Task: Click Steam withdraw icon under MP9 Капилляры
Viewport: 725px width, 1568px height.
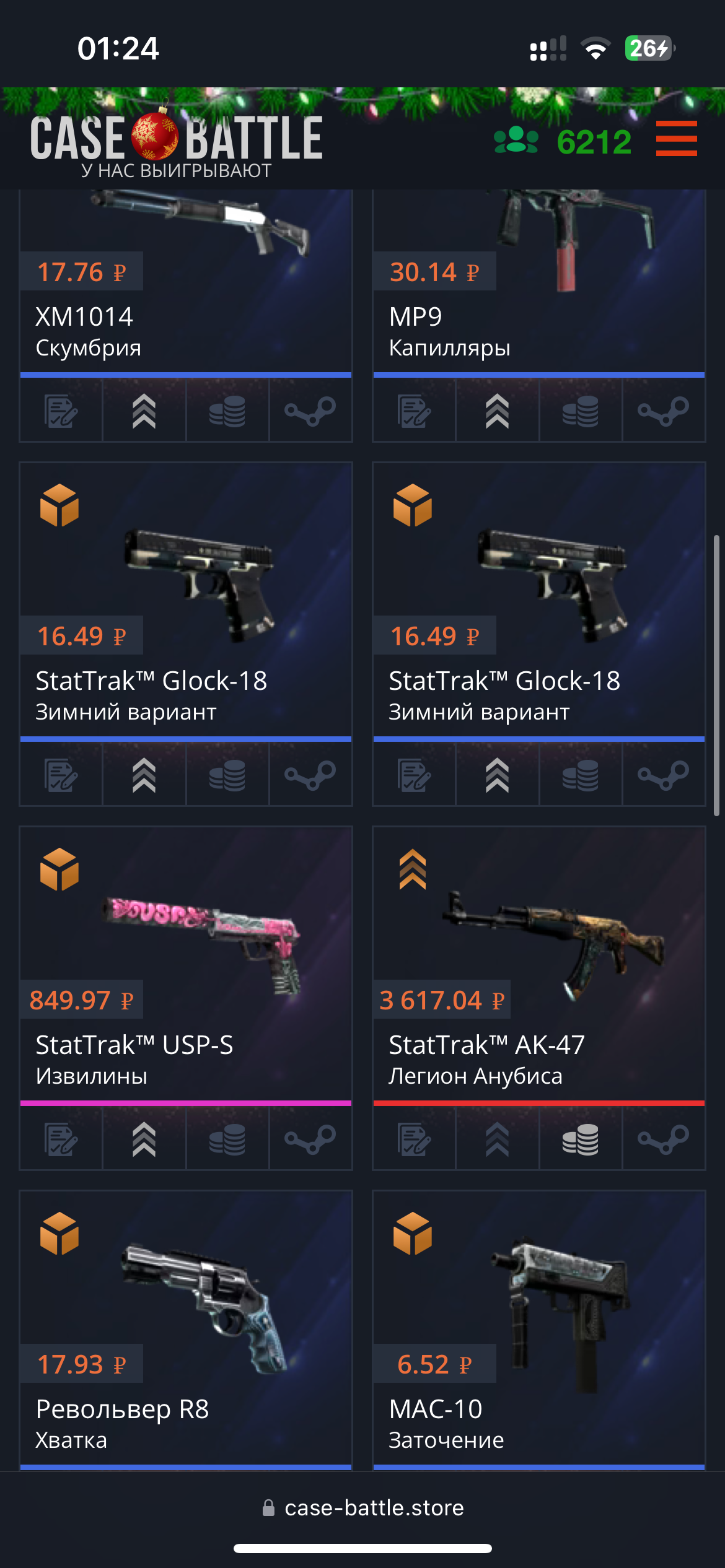Action: click(x=663, y=411)
